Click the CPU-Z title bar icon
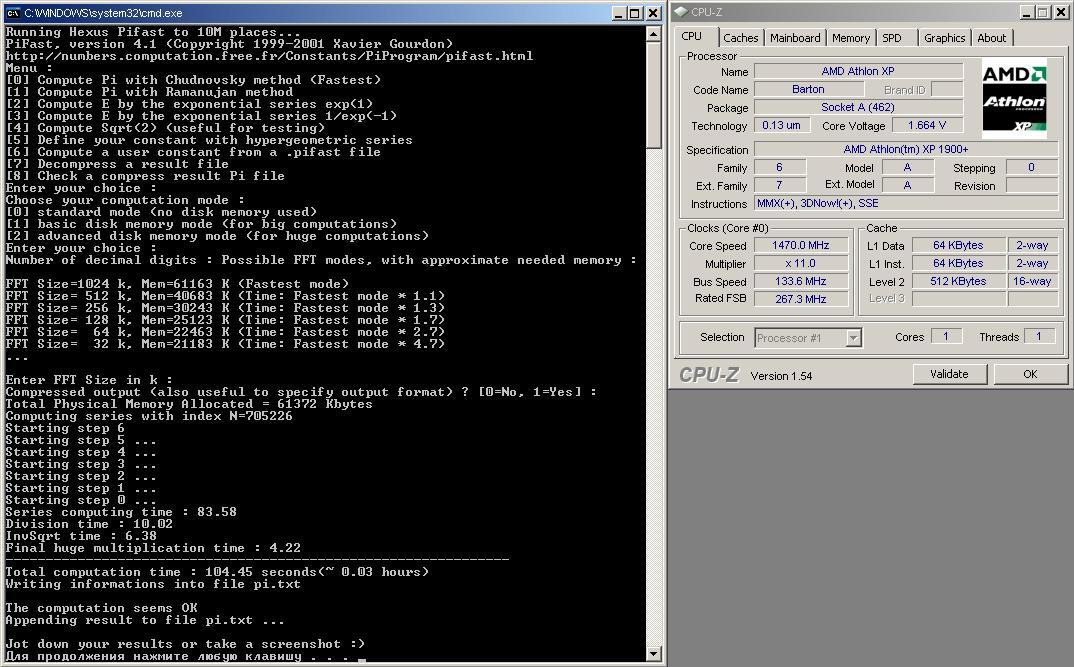The width and height of the screenshot is (1074, 667). [681, 12]
